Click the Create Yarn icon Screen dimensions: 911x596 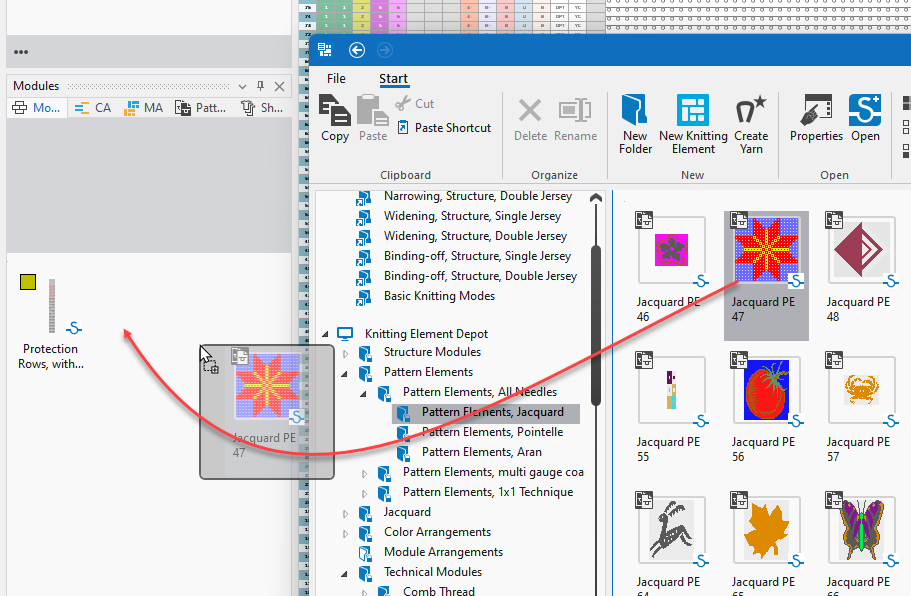(x=751, y=124)
